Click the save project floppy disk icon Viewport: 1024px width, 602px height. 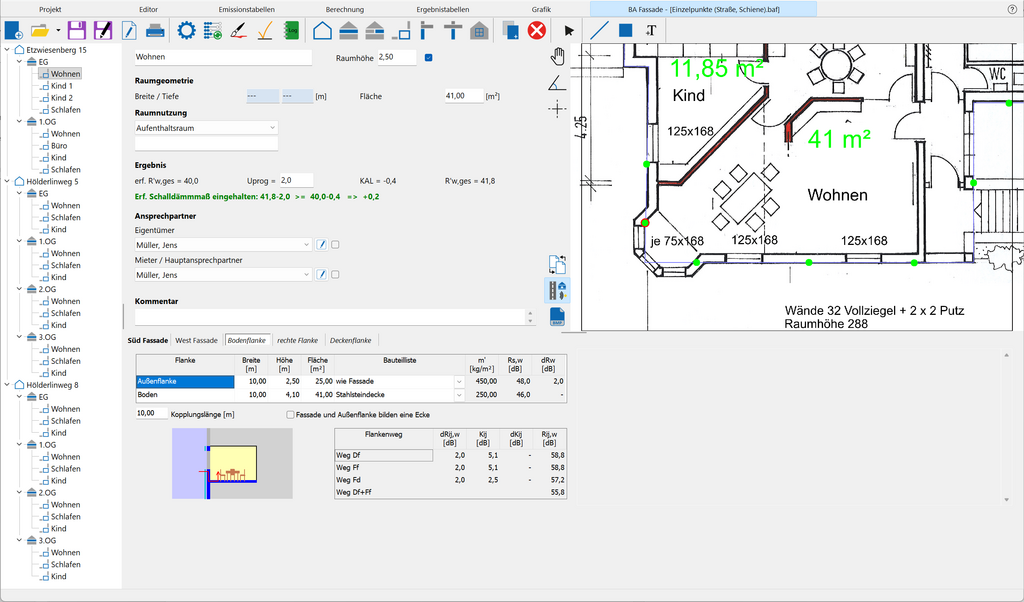click(76, 30)
